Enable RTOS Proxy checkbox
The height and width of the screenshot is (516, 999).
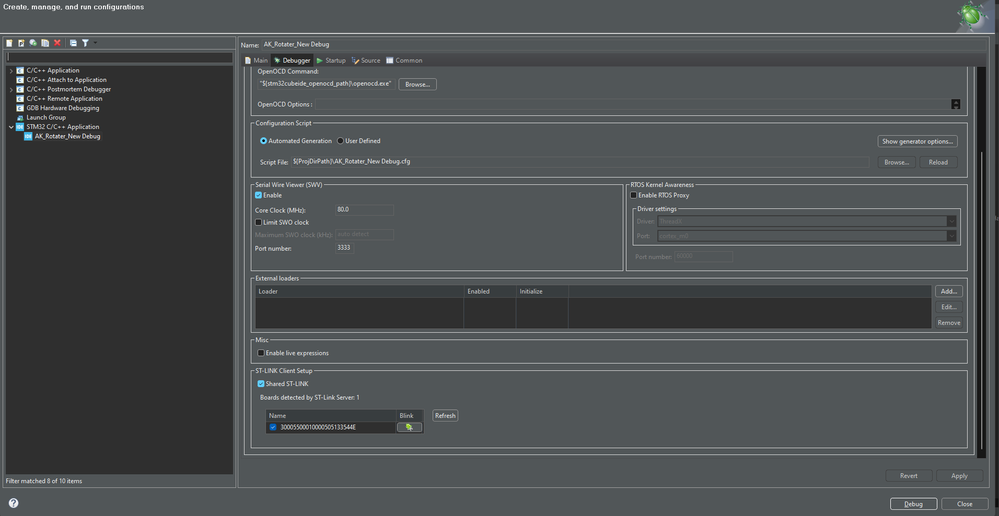(x=633, y=196)
